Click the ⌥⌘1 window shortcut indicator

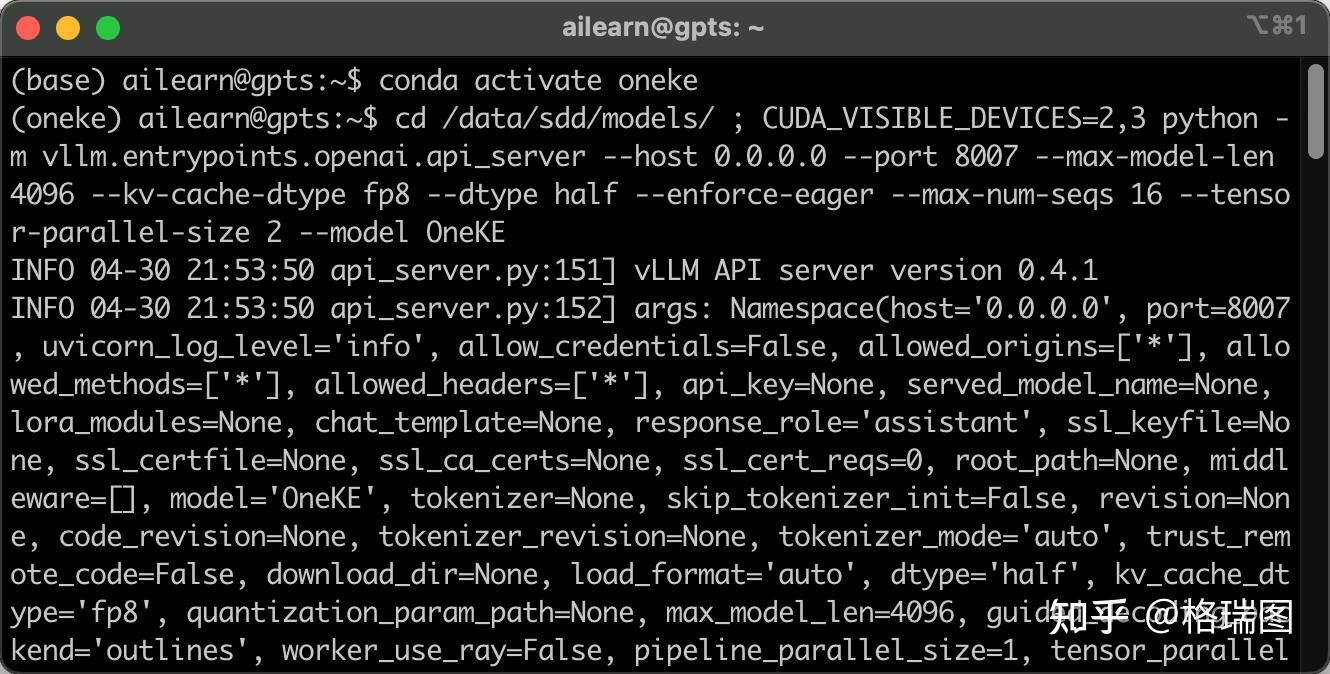(x=1276, y=26)
